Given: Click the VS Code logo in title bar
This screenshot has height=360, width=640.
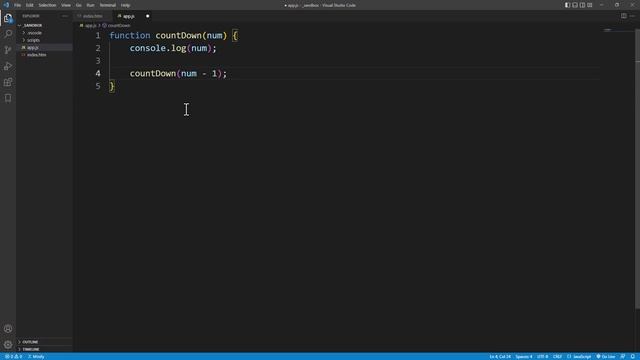Looking at the screenshot, I should [6, 5].
